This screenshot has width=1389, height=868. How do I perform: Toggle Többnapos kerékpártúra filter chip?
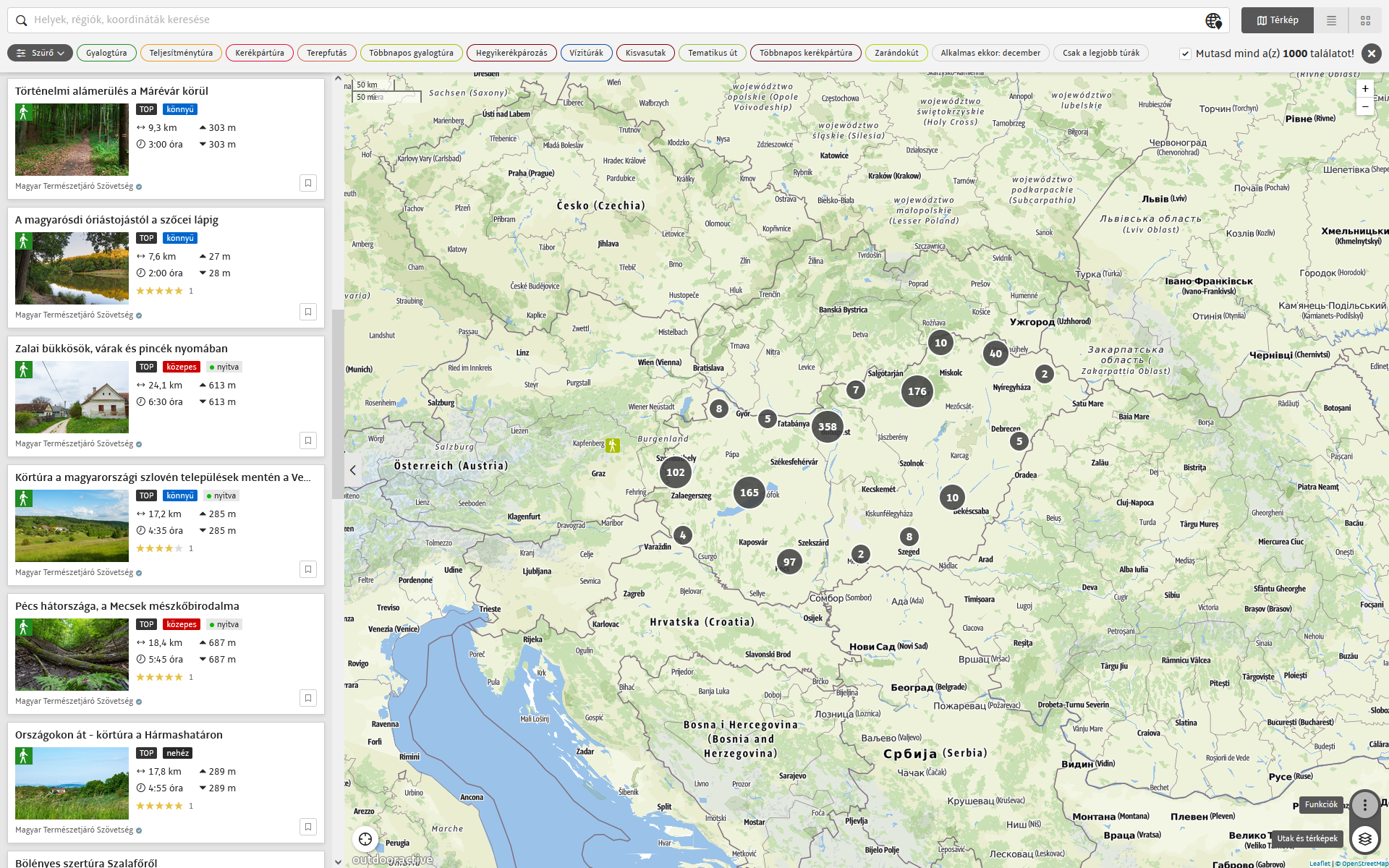coord(806,53)
